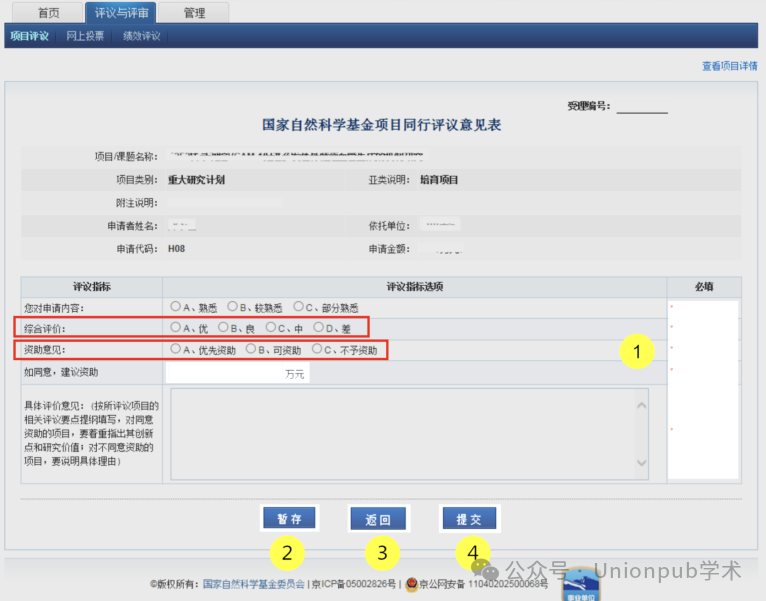Click the 培育项目 subcategory value
This screenshot has width=766, height=601.
439,180
